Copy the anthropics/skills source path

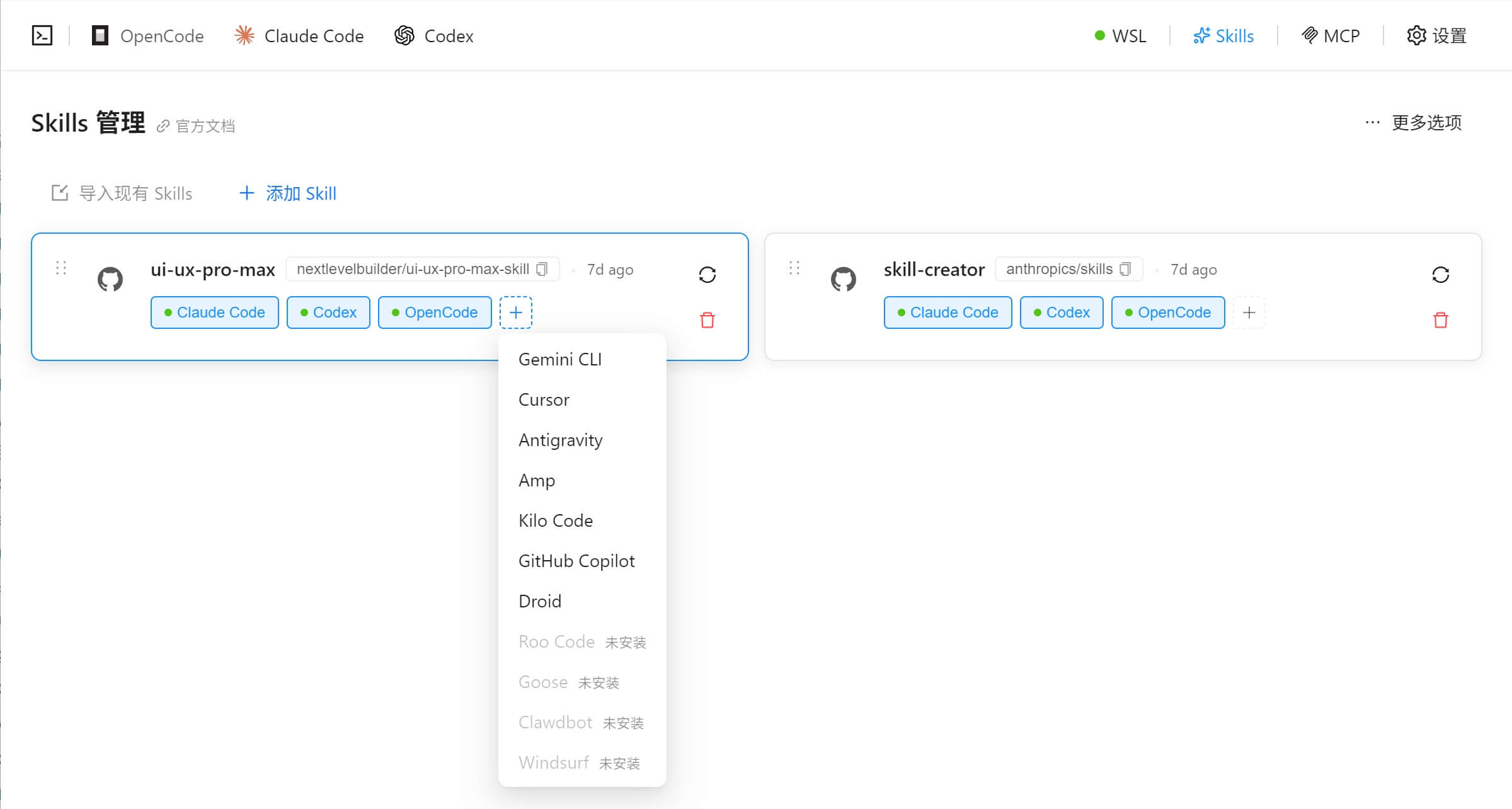[x=1125, y=269]
